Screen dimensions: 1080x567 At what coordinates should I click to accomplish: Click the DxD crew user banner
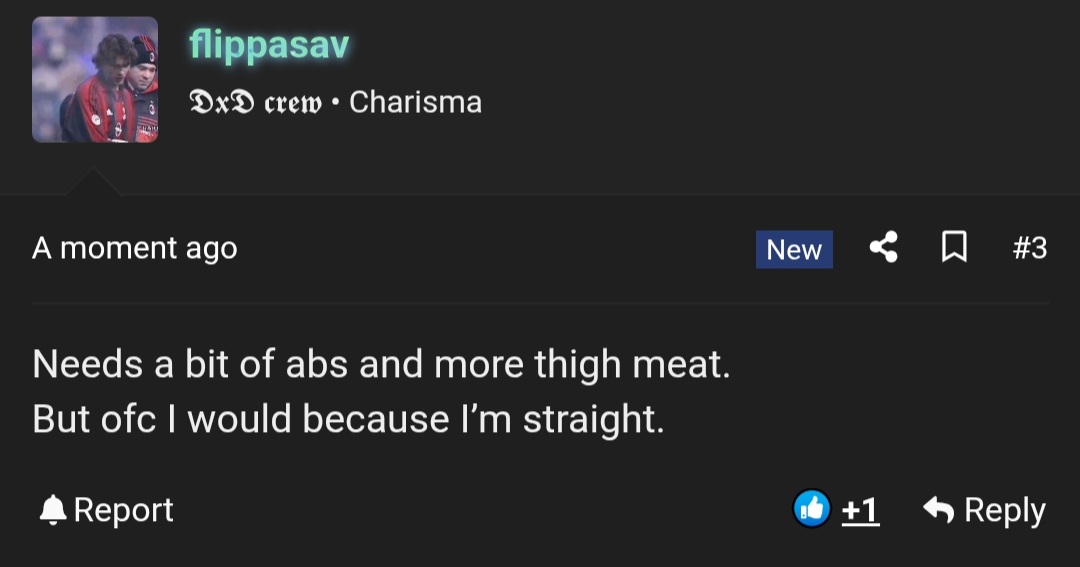[256, 103]
